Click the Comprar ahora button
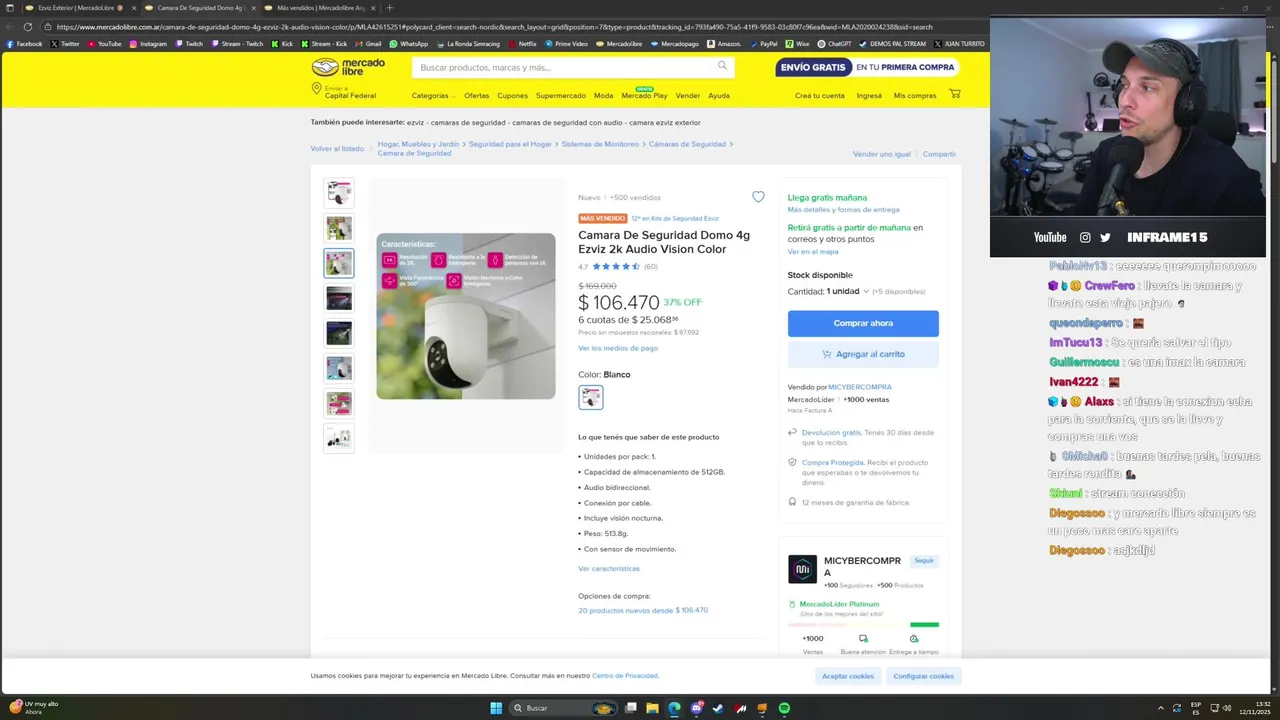Viewport: 1280px width, 720px height. pyautogui.click(x=863, y=323)
